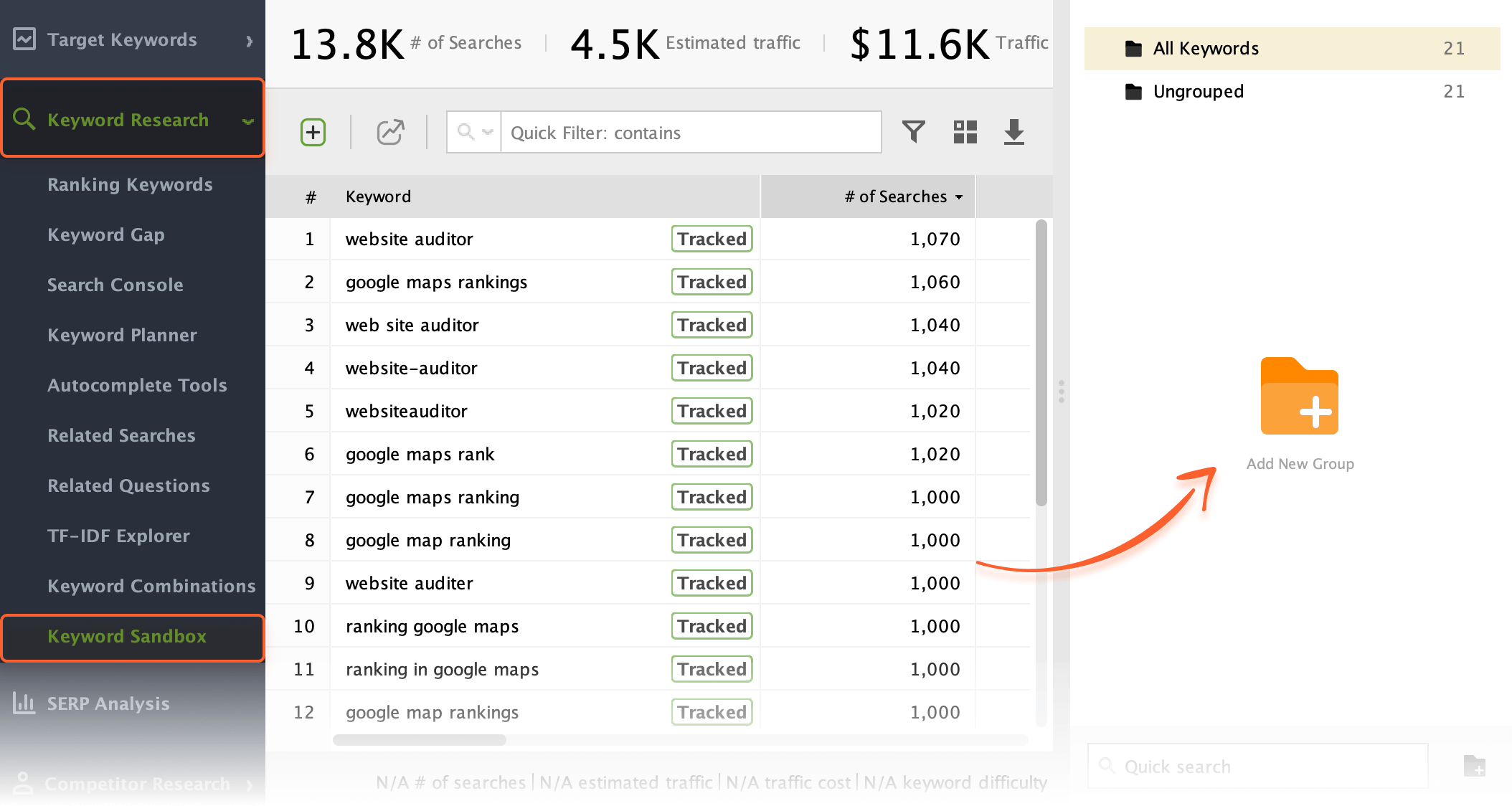
Task: Open Keyword Planner menu item
Action: point(122,335)
